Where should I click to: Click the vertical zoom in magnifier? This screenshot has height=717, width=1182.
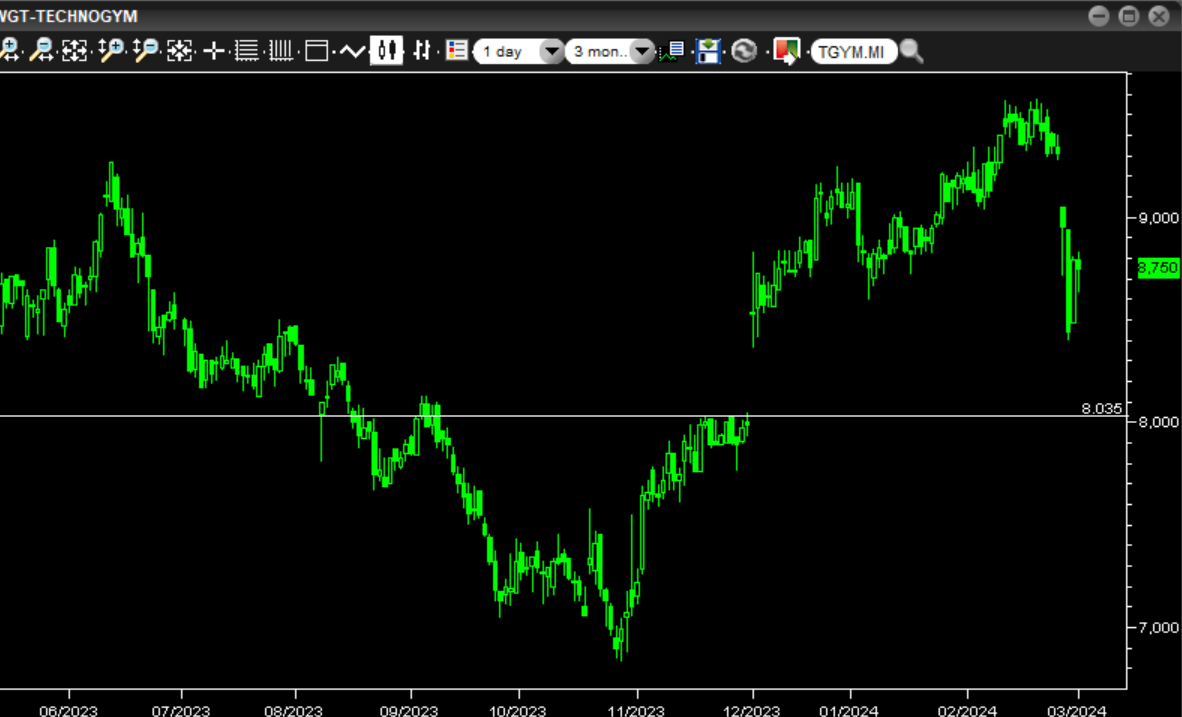tap(111, 51)
